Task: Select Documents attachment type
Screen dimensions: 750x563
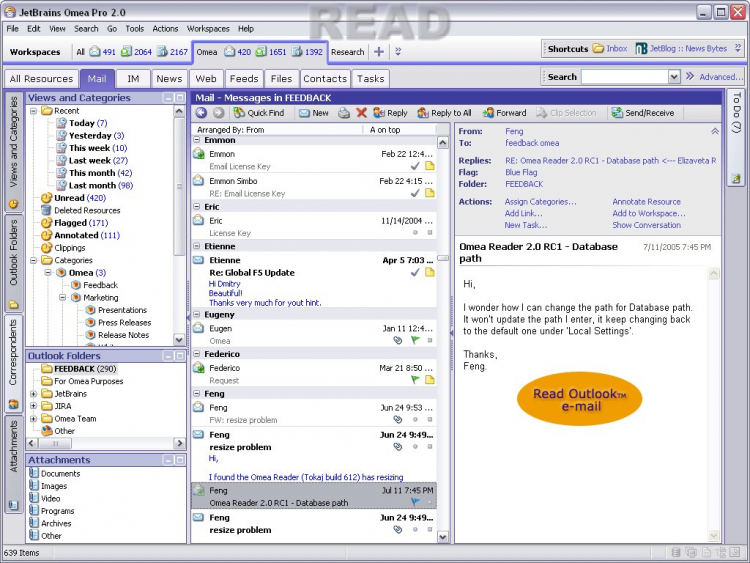Action: 55,474
